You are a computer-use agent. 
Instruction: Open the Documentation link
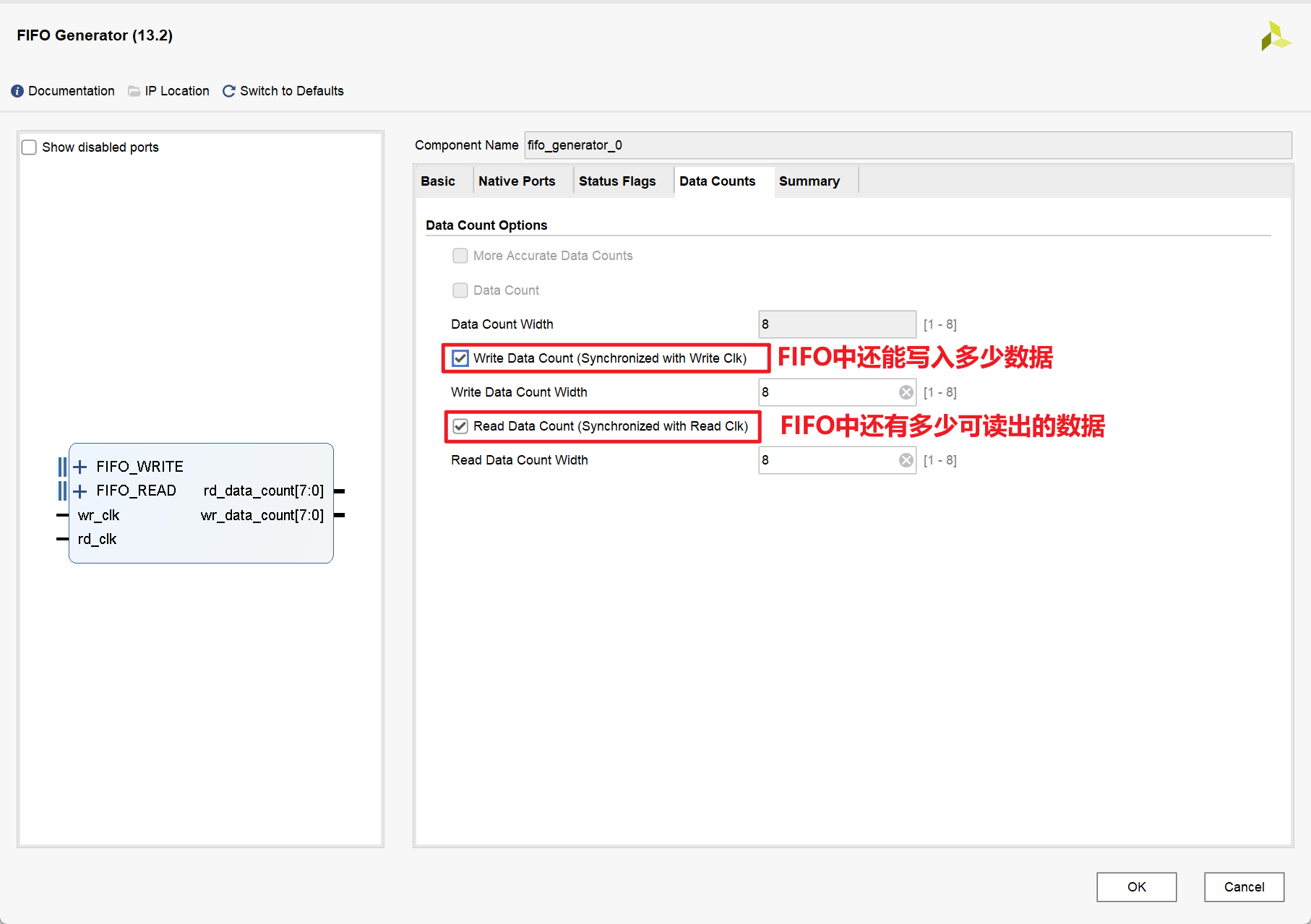72,91
